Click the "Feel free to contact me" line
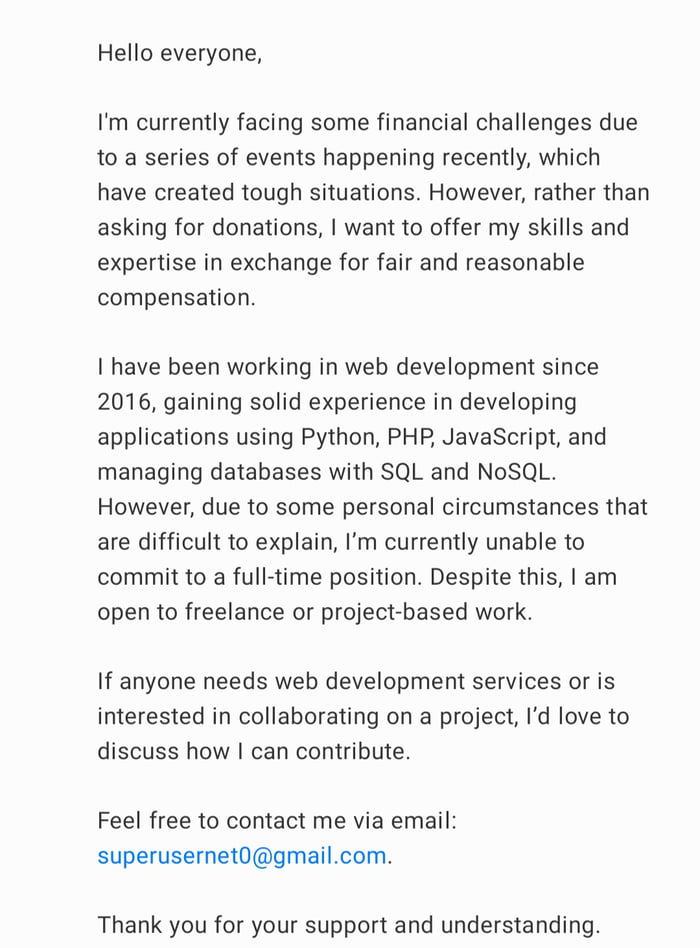This screenshot has width=700, height=948. pyautogui.click(x=276, y=822)
